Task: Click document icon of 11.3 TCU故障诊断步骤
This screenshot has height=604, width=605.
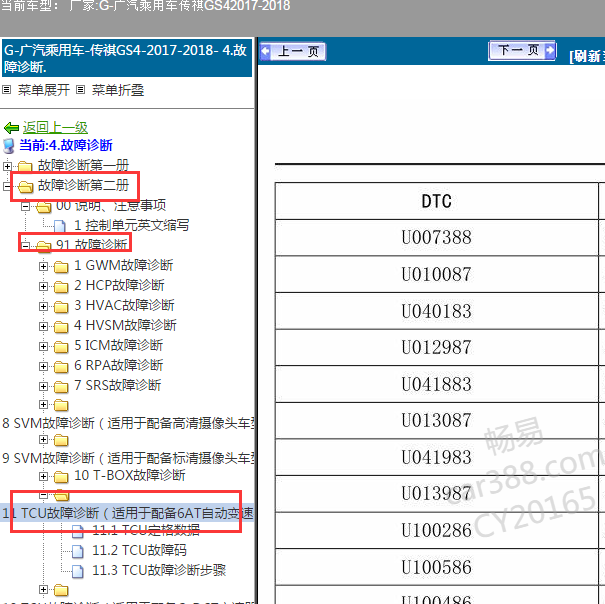Action: click(78, 572)
